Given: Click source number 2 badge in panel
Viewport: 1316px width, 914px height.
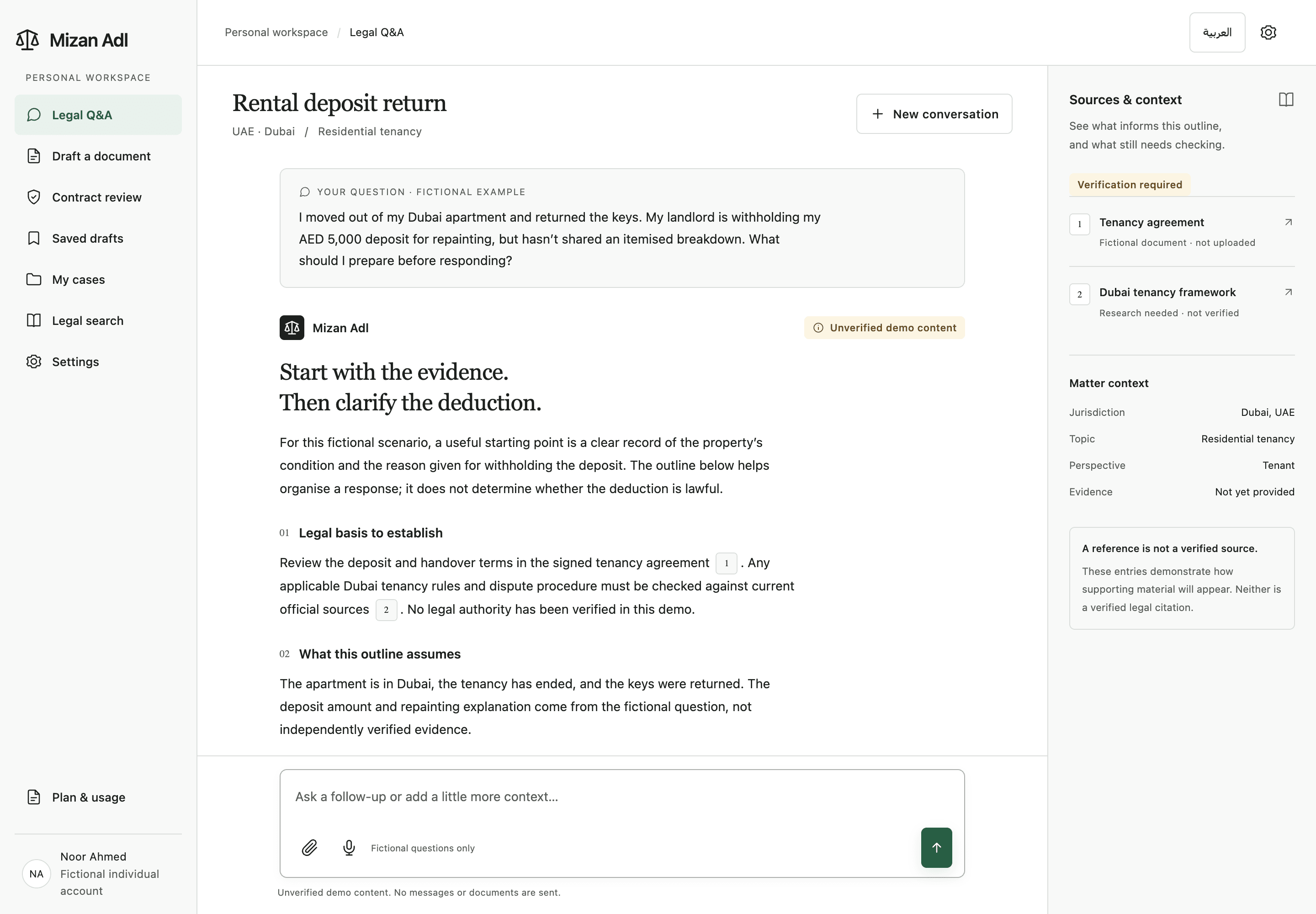Looking at the screenshot, I should tap(1079, 294).
